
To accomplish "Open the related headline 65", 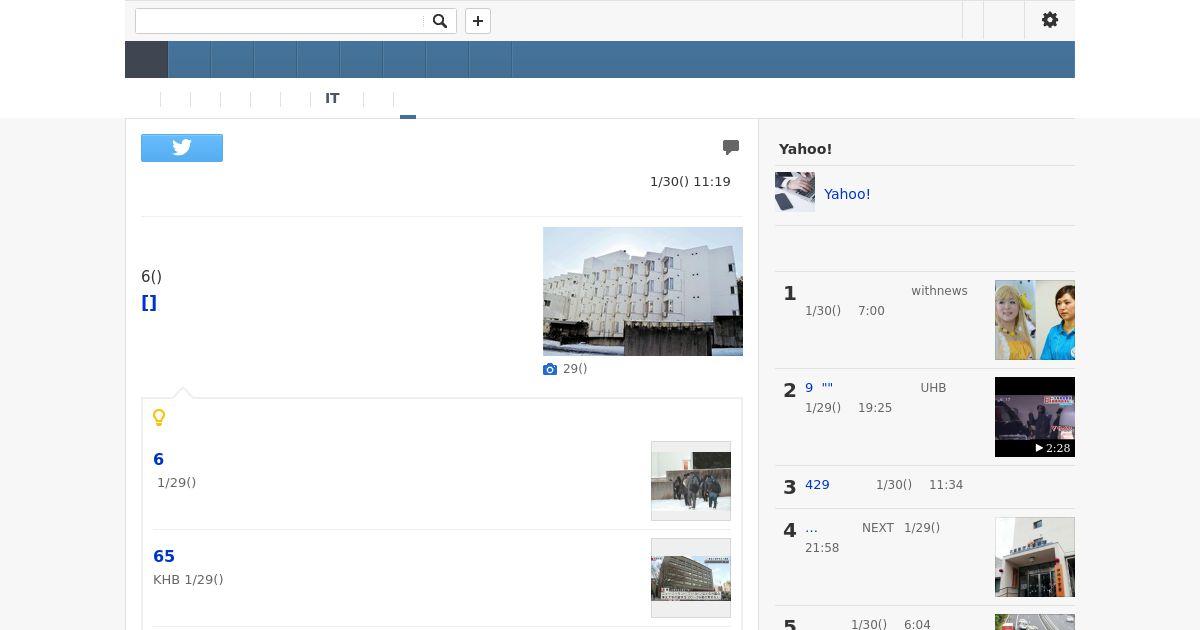I will click(x=164, y=556).
